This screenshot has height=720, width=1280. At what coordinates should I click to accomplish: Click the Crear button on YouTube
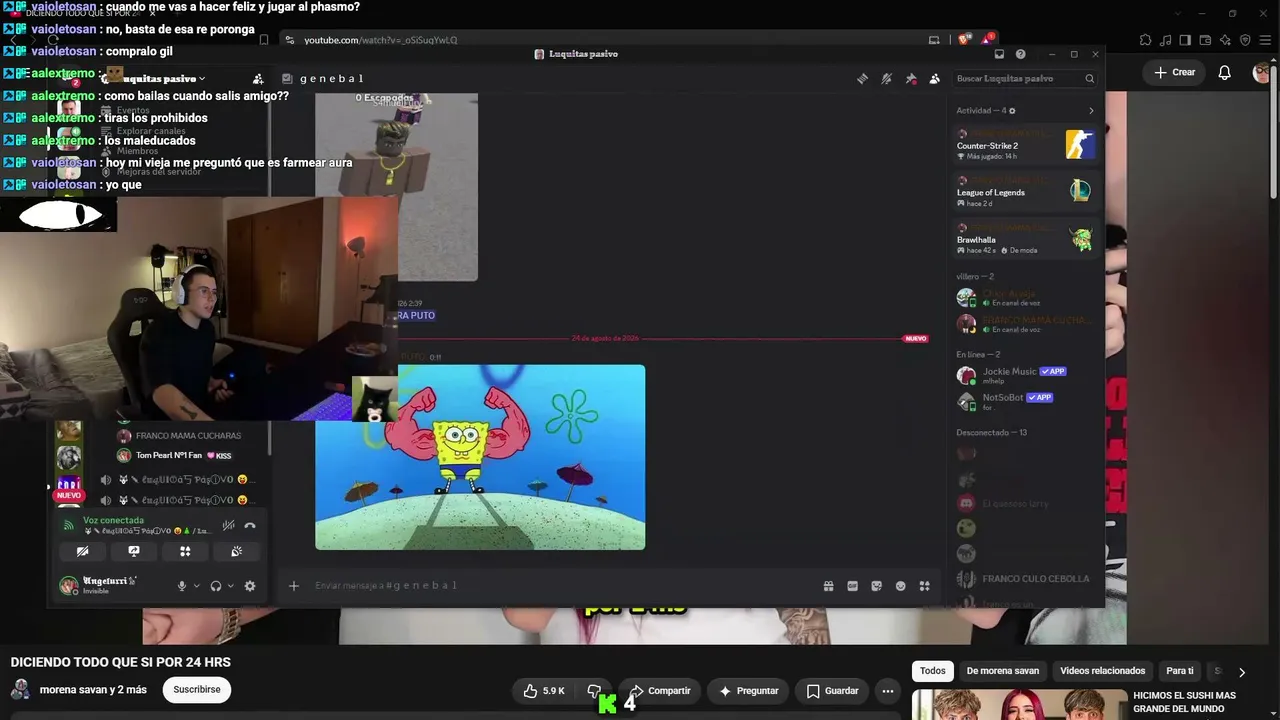[x=1174, y=72]
